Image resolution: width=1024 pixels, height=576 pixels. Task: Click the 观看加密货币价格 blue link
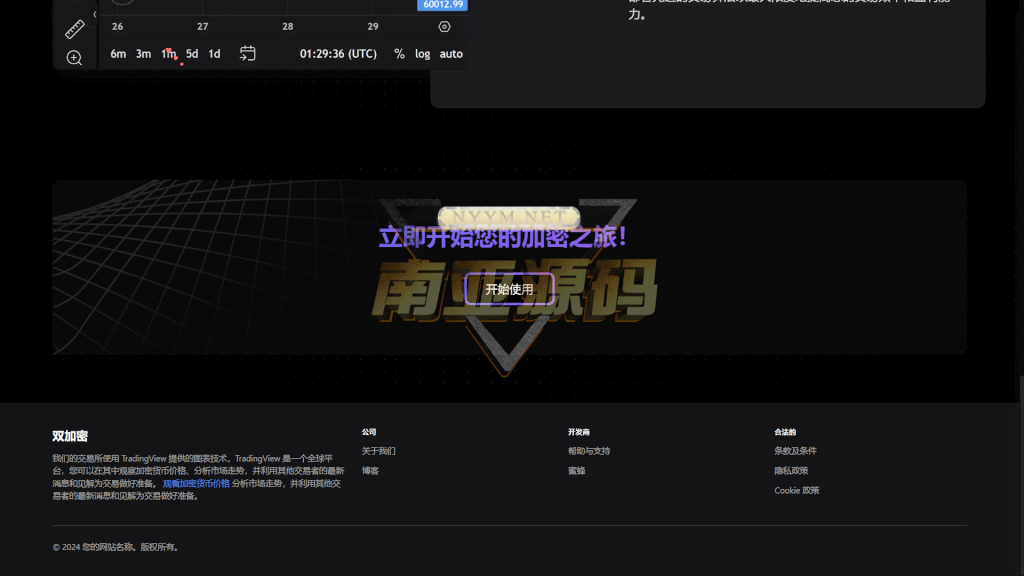[196, 483]
